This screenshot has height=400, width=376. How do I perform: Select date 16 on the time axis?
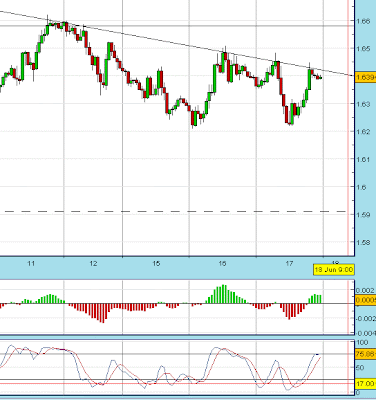[222, 264]
